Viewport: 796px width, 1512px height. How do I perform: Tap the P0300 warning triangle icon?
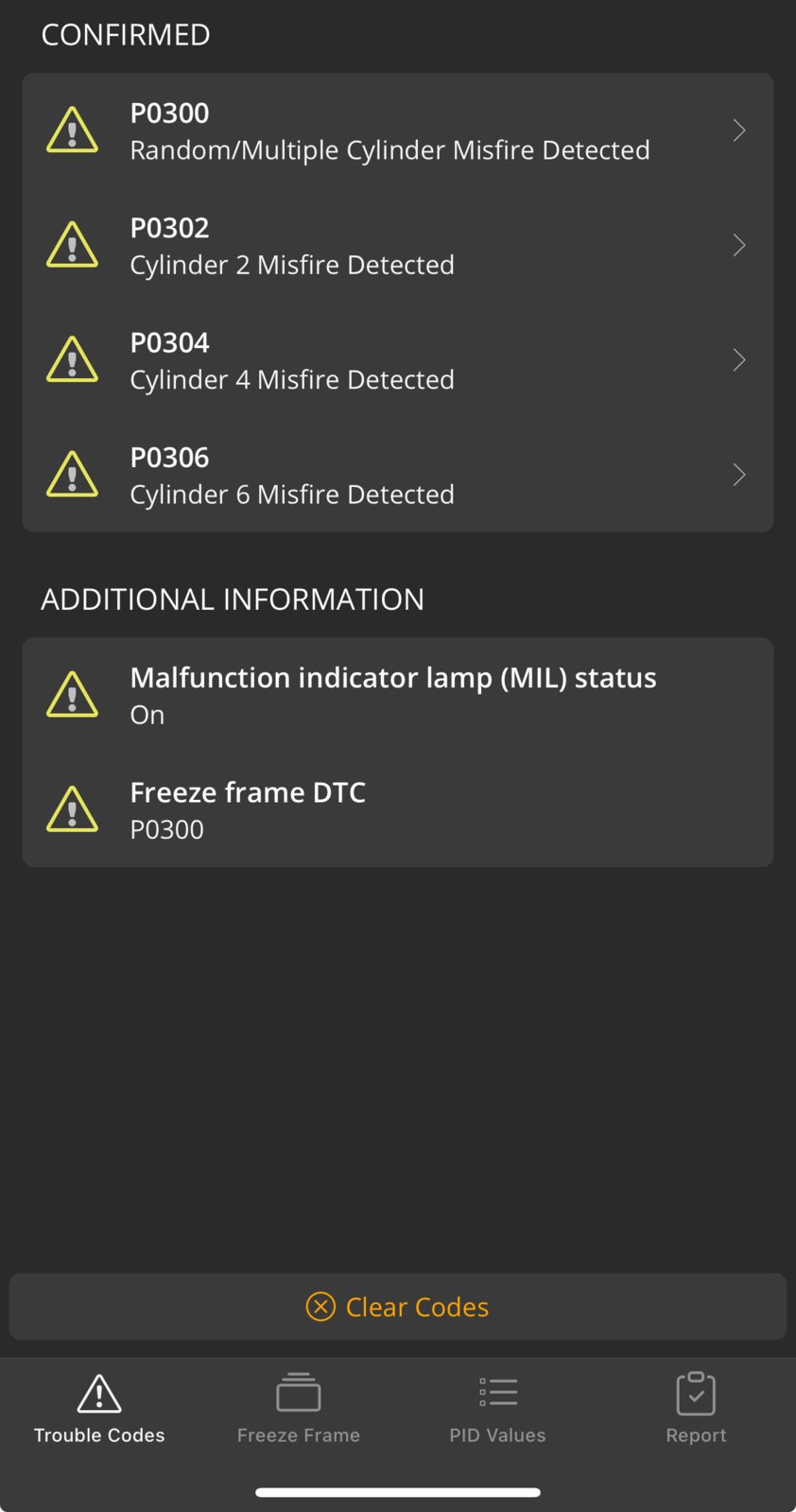[x=72, y=130]
